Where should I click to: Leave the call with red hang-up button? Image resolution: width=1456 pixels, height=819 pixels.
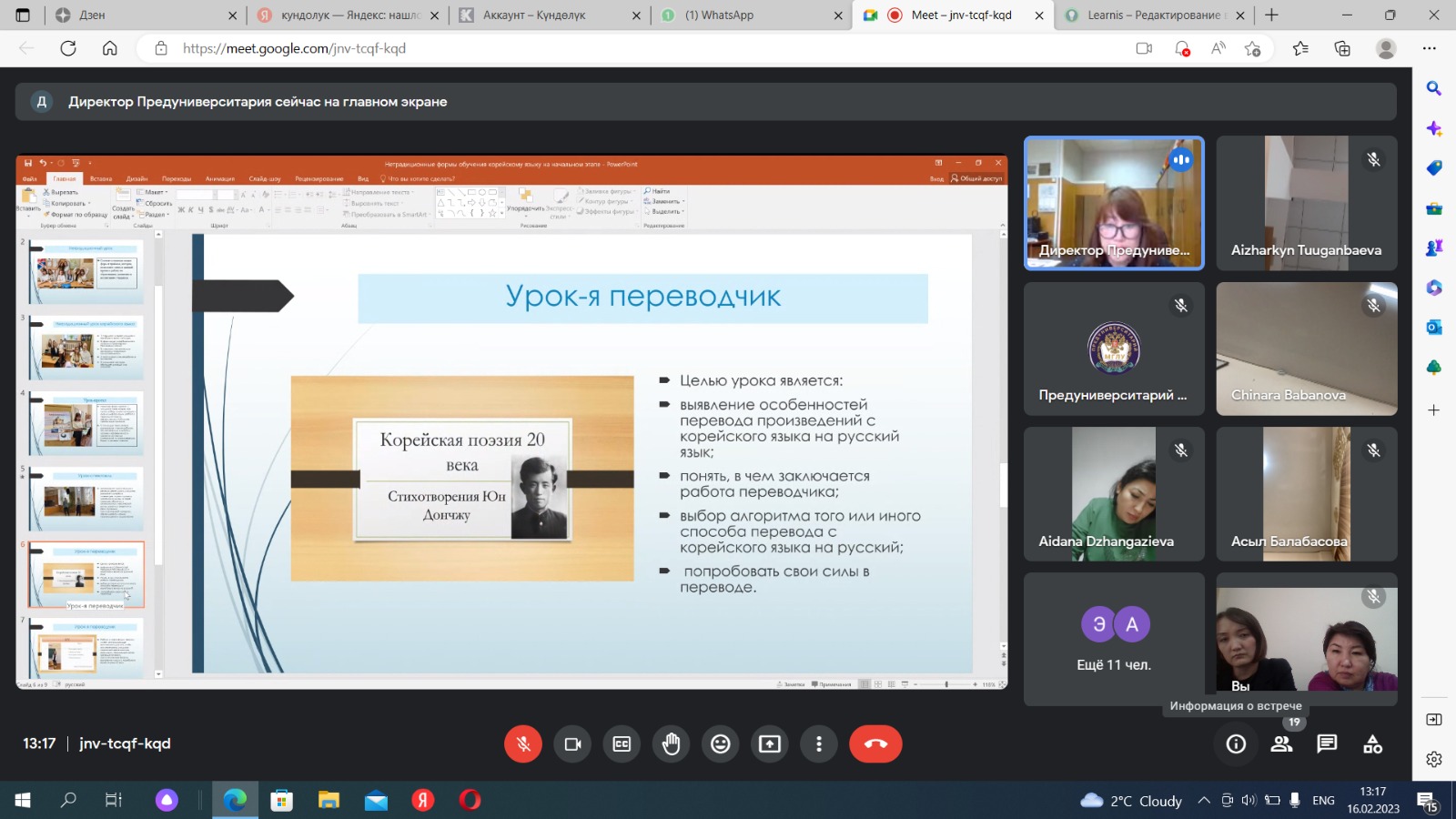click(875, 744)
